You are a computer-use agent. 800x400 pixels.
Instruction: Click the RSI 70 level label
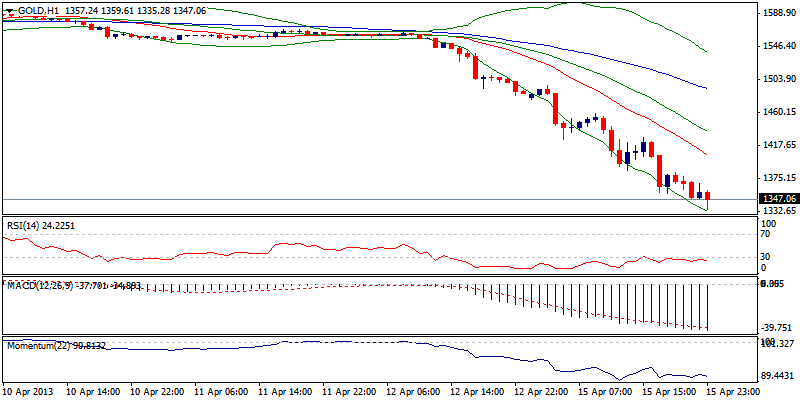767,233
